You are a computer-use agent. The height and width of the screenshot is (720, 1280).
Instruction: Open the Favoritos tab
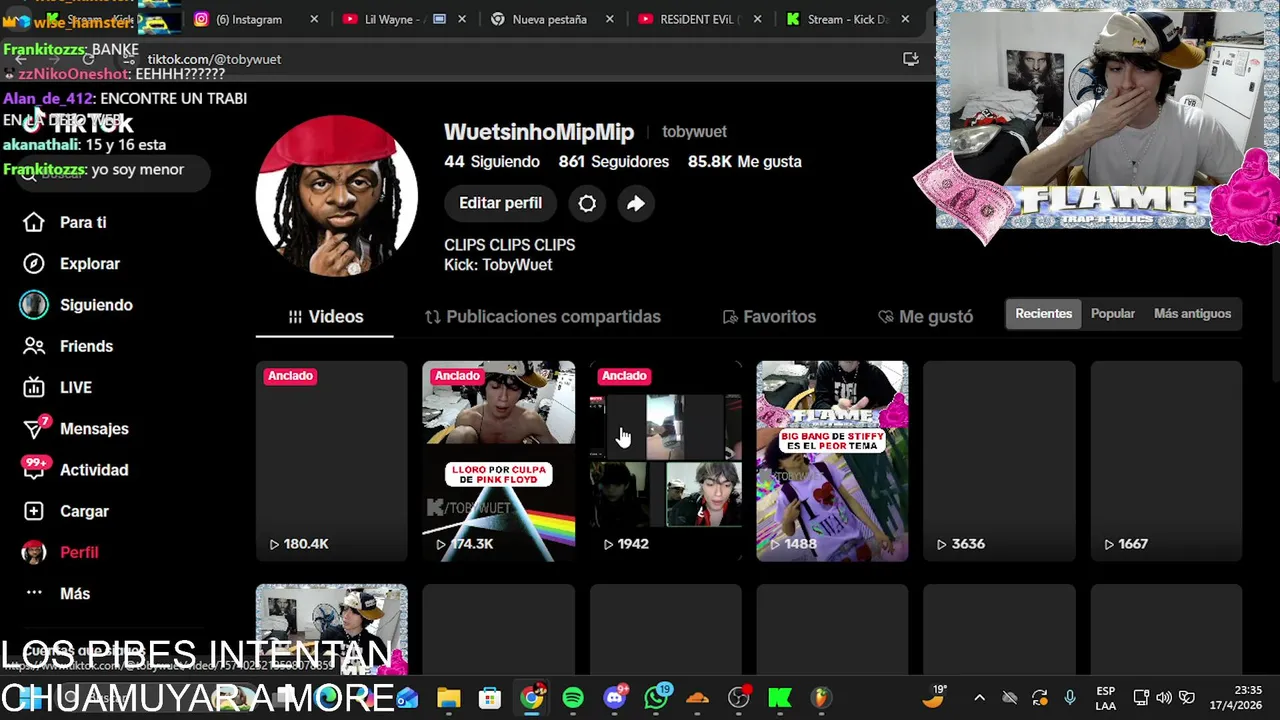point(769,317)
